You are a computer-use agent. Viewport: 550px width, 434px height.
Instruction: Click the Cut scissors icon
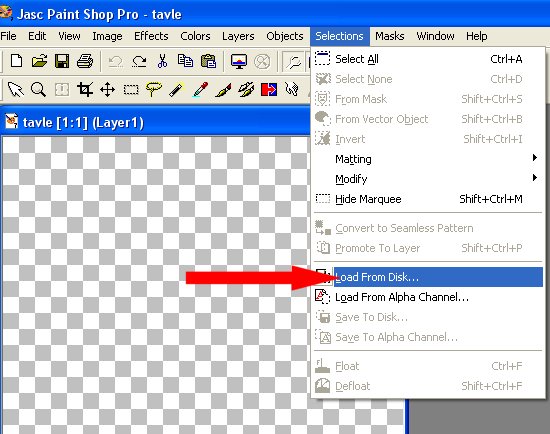coord(162,61)
